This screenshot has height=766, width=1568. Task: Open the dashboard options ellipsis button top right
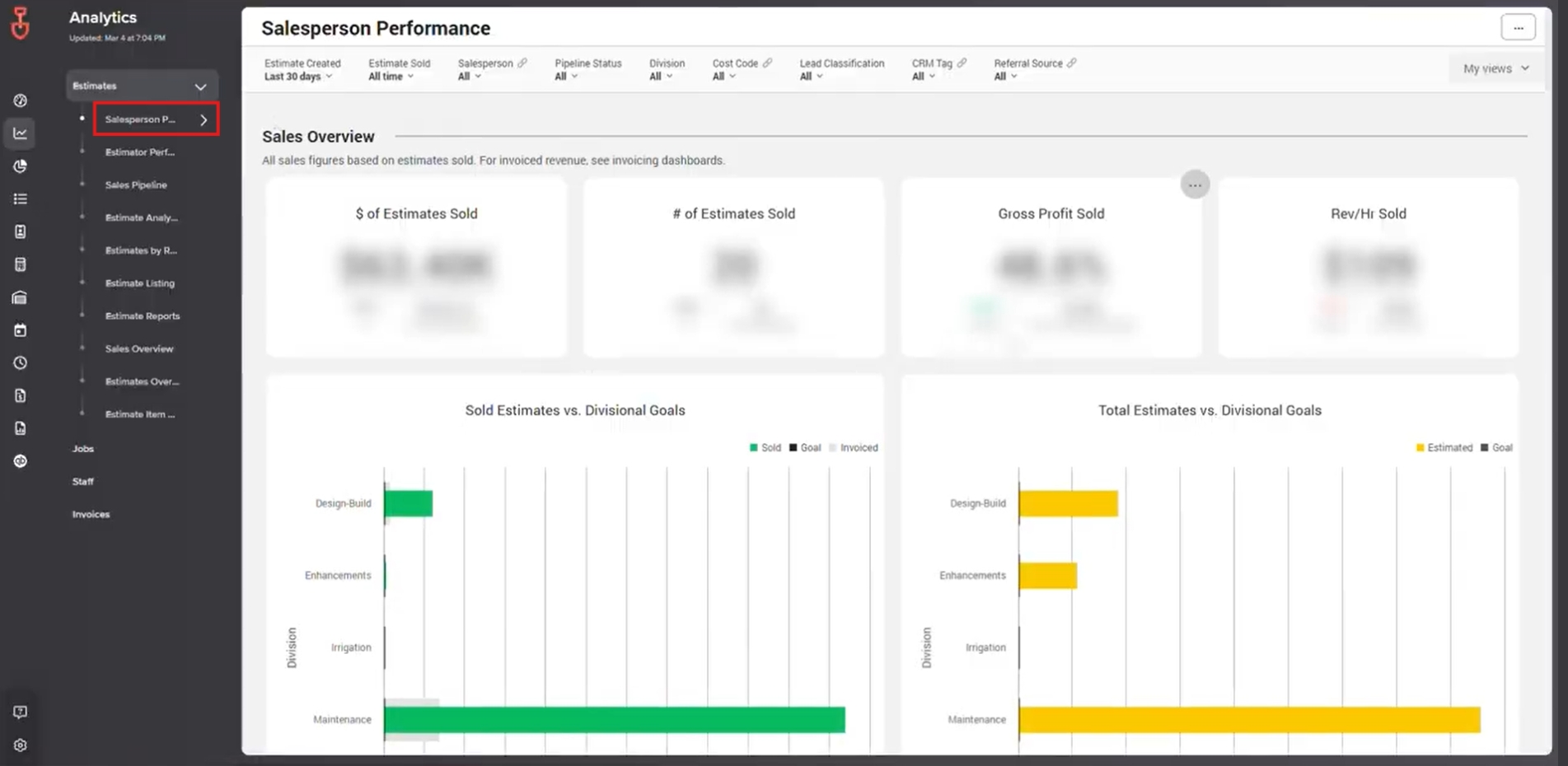[1518, 26]
